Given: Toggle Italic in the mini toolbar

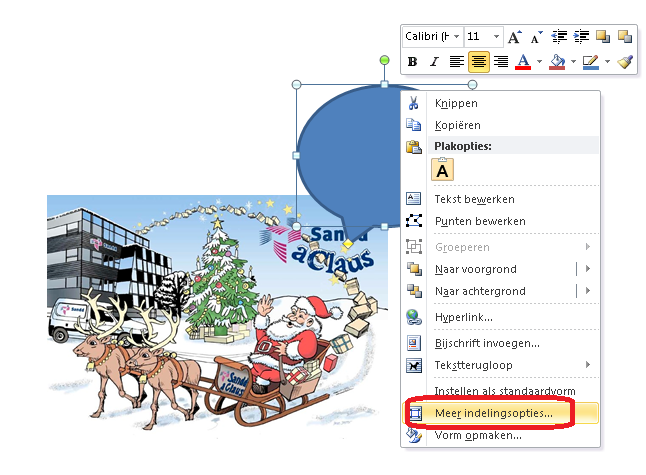Looking at the screenshot, I should 434,62.
